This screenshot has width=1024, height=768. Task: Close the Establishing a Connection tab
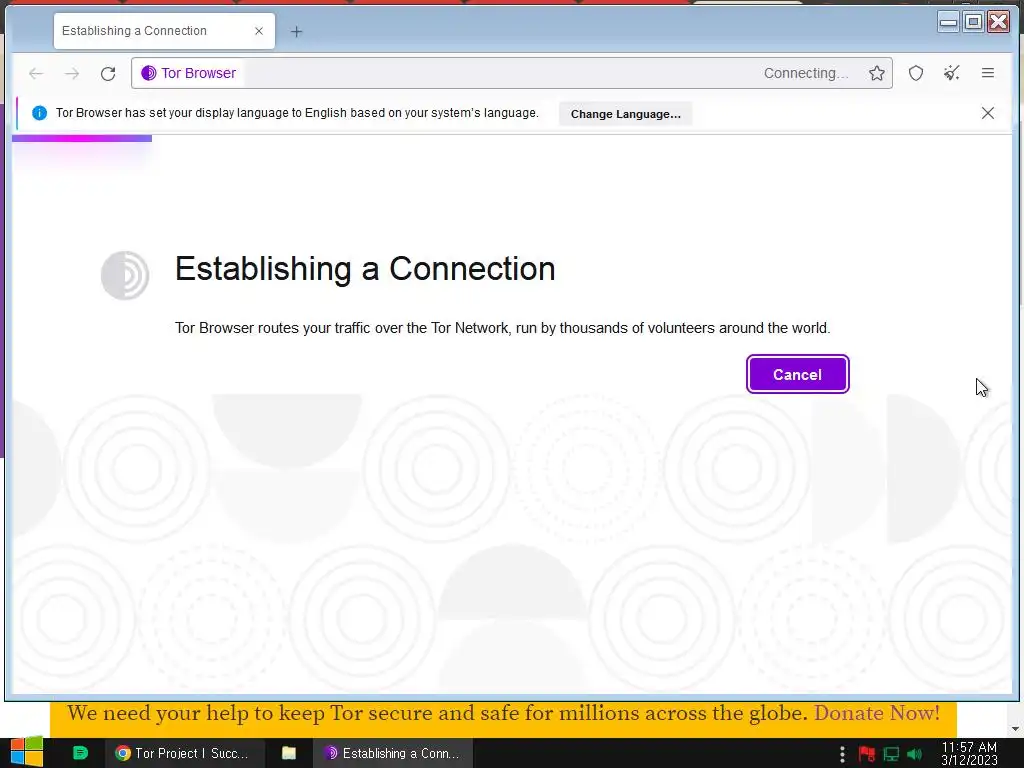pyautogui.click(x=259, y=31)
